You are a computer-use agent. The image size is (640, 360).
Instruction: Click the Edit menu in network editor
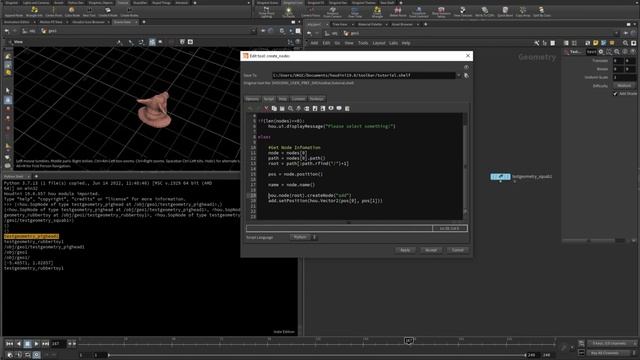pyautogui.click(x=326, y=43)
